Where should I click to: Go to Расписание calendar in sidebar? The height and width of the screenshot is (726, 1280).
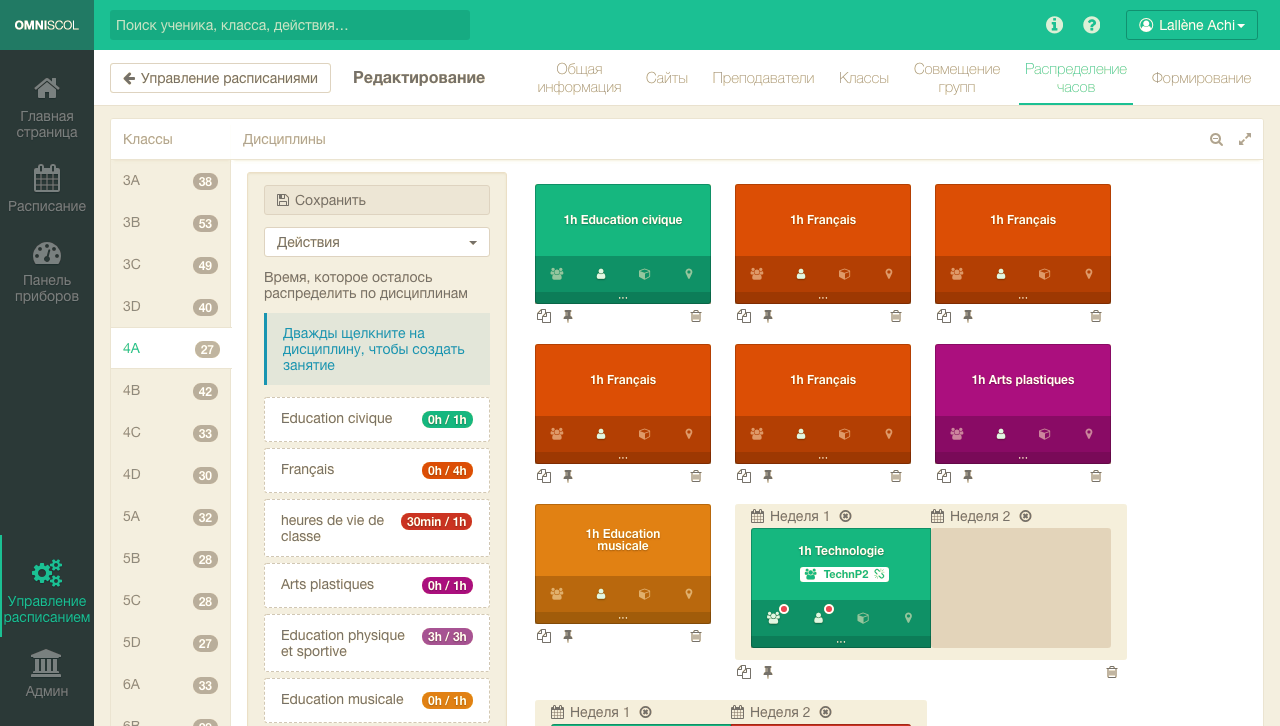pos(47,189)
